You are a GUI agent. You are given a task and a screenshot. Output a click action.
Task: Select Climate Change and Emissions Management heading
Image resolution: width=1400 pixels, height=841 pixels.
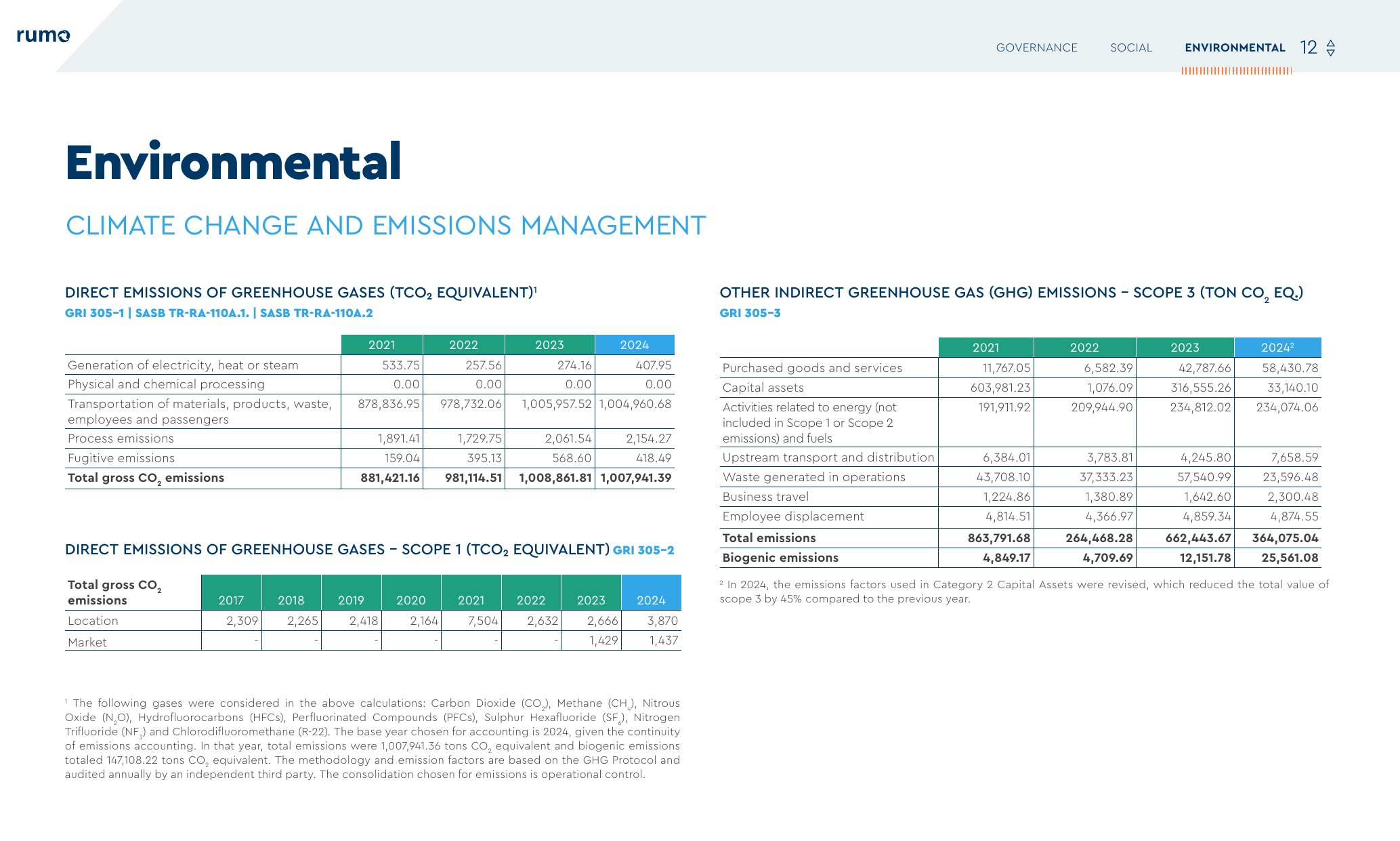click(385, 226)
